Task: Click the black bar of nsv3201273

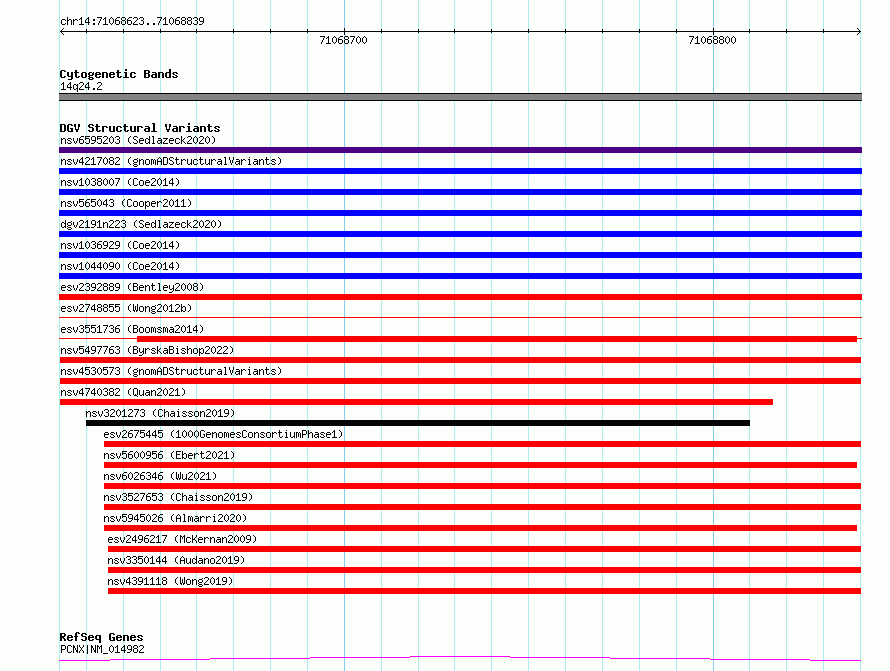Action: 418,423
